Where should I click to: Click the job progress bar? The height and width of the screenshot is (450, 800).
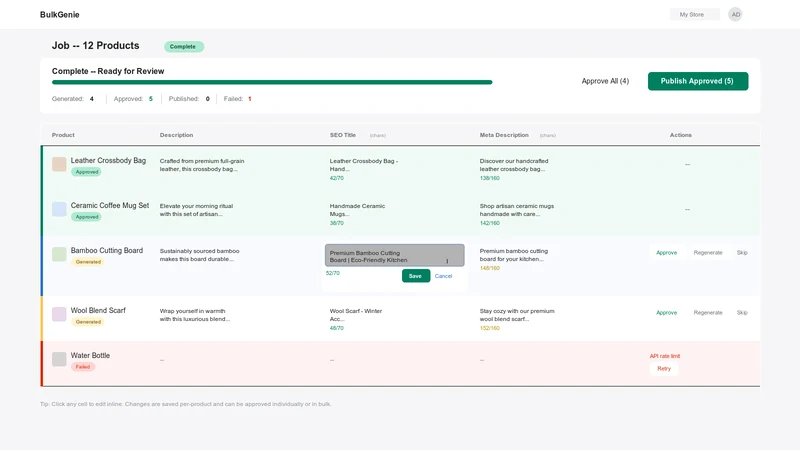(272, 82)
